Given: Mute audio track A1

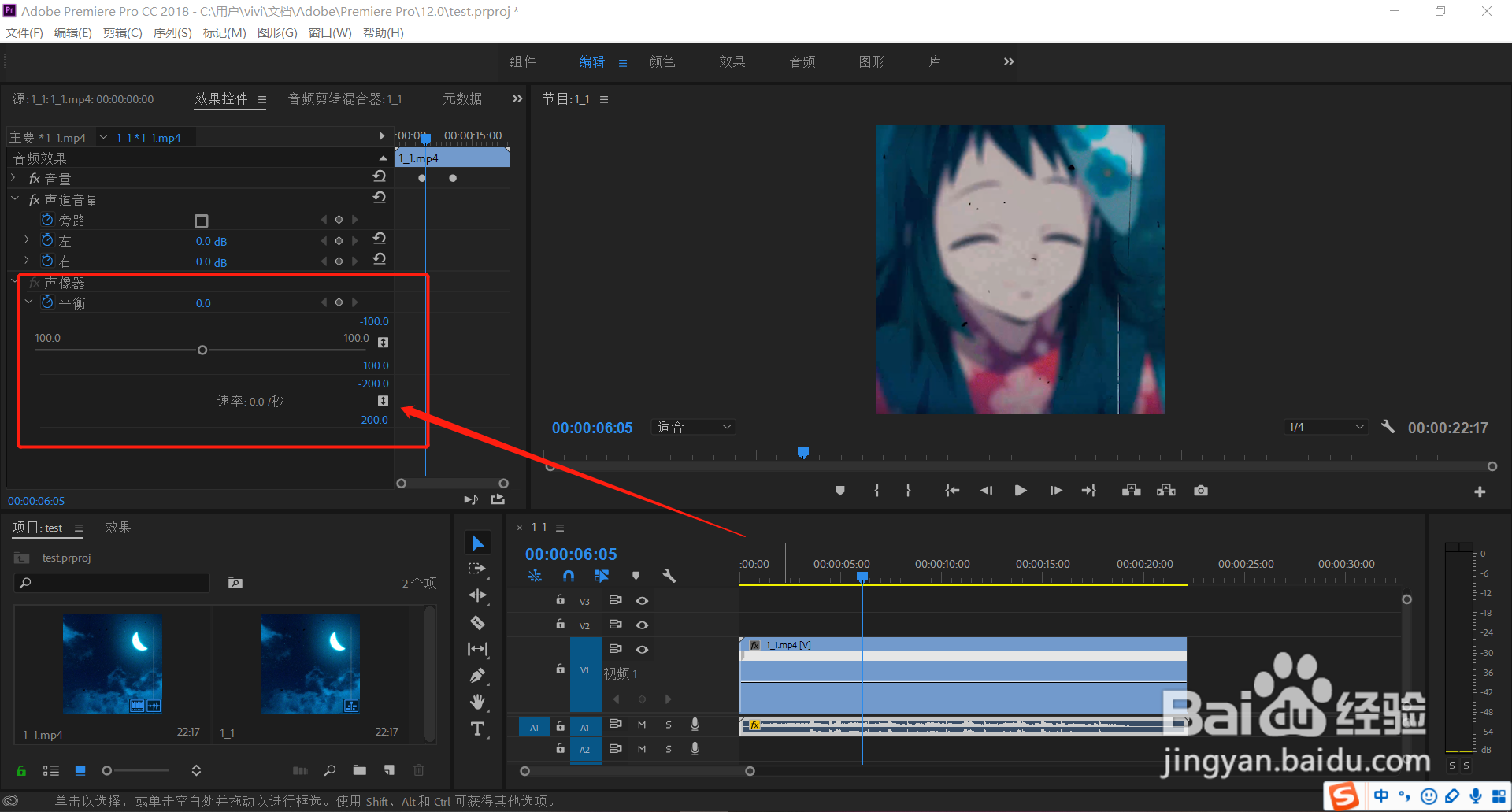Looking at the screenshot, I should coord(642,725).
